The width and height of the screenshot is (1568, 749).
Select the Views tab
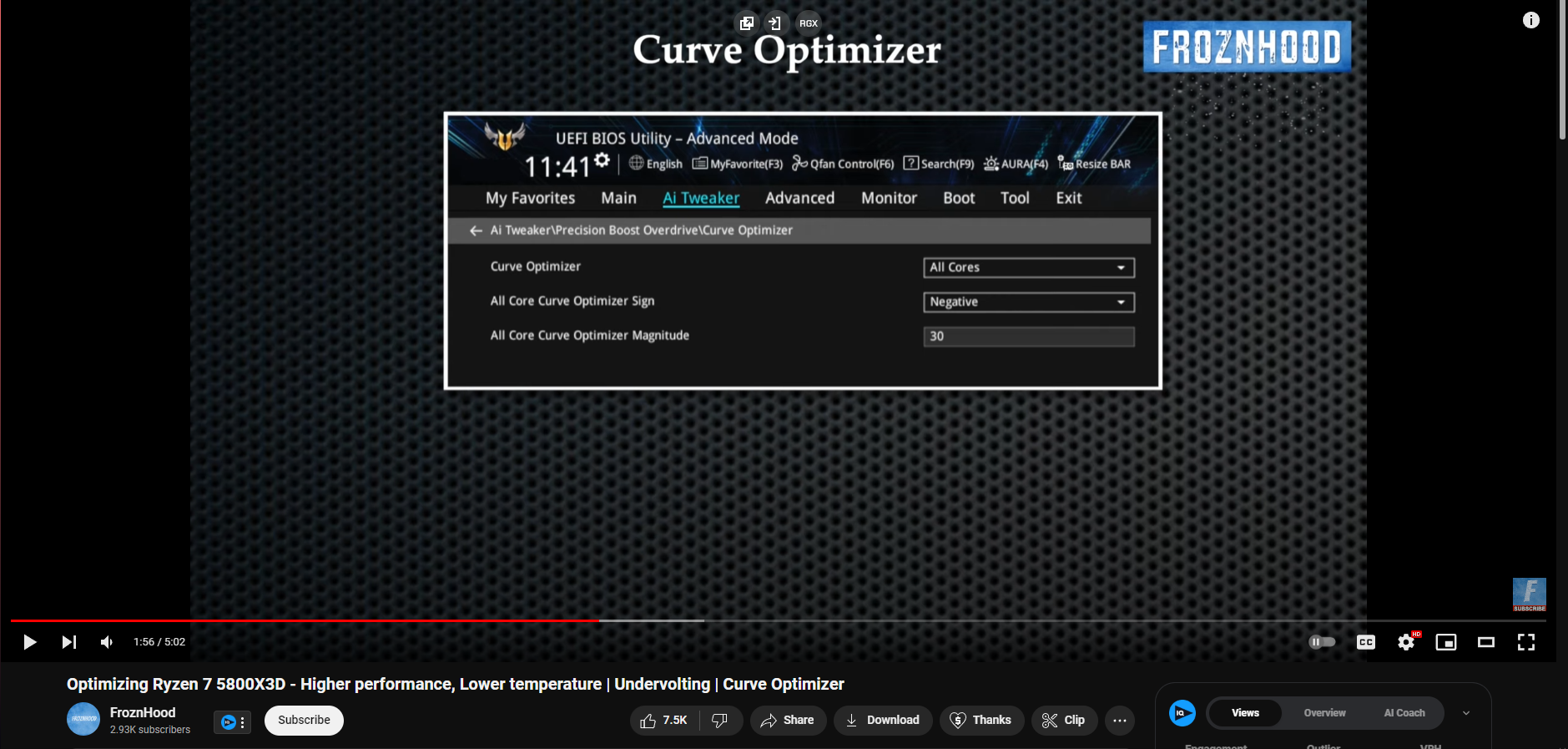[1245, 713]
